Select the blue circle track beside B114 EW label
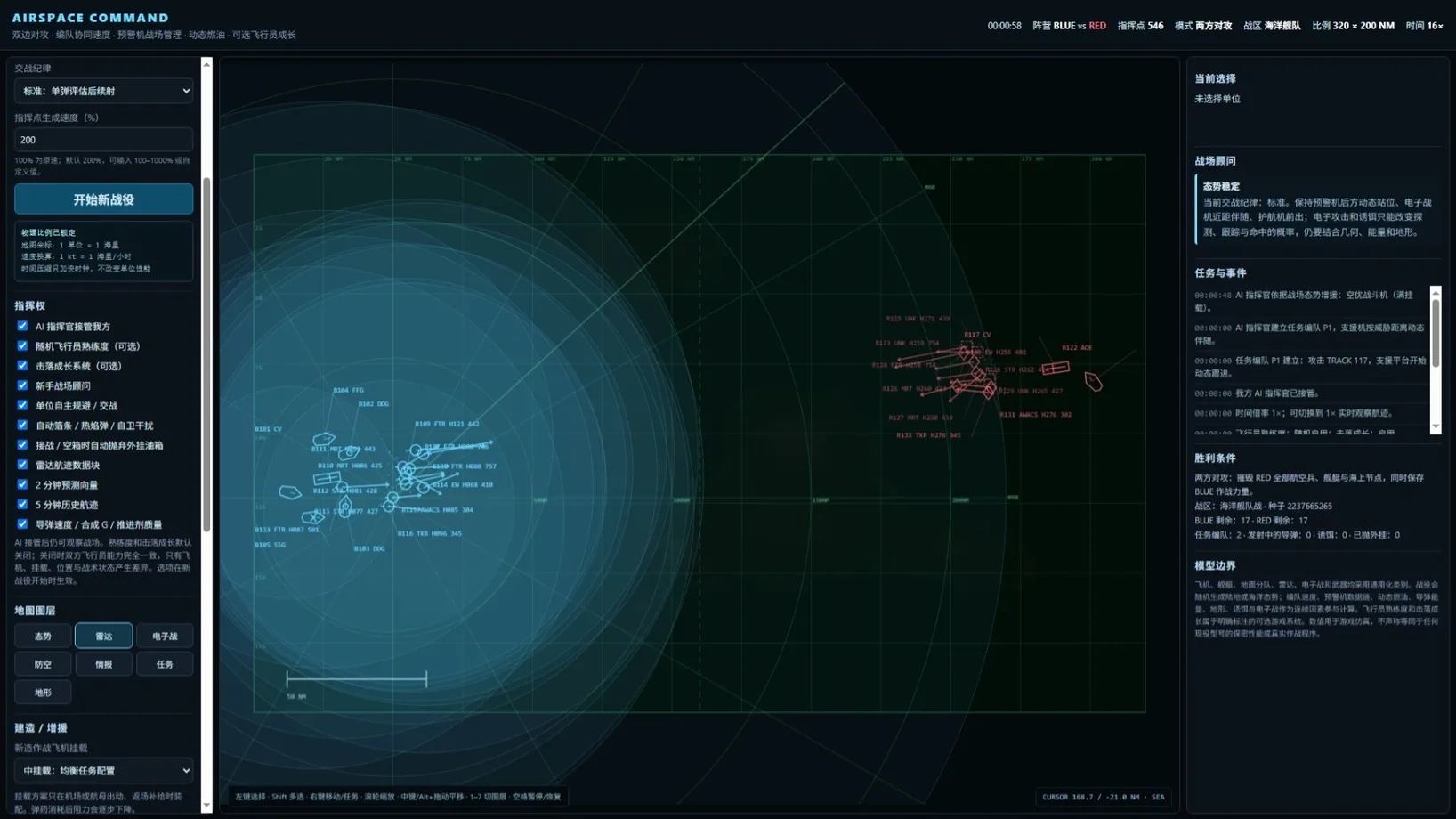 (424, 487)
